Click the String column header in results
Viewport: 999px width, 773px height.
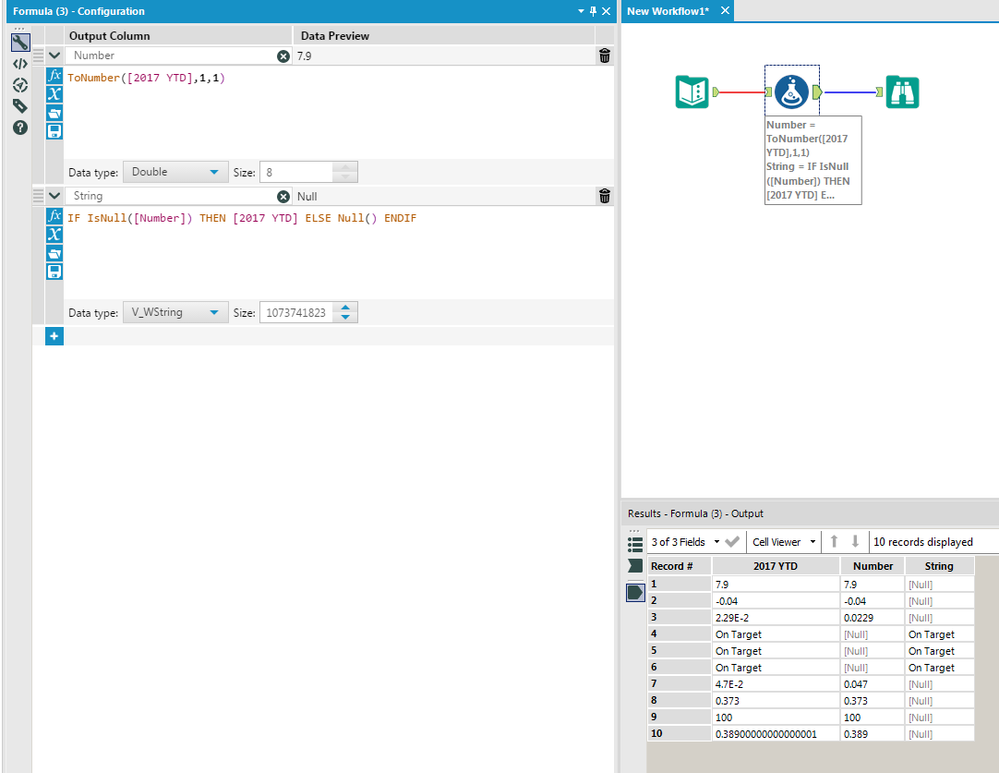939,566
